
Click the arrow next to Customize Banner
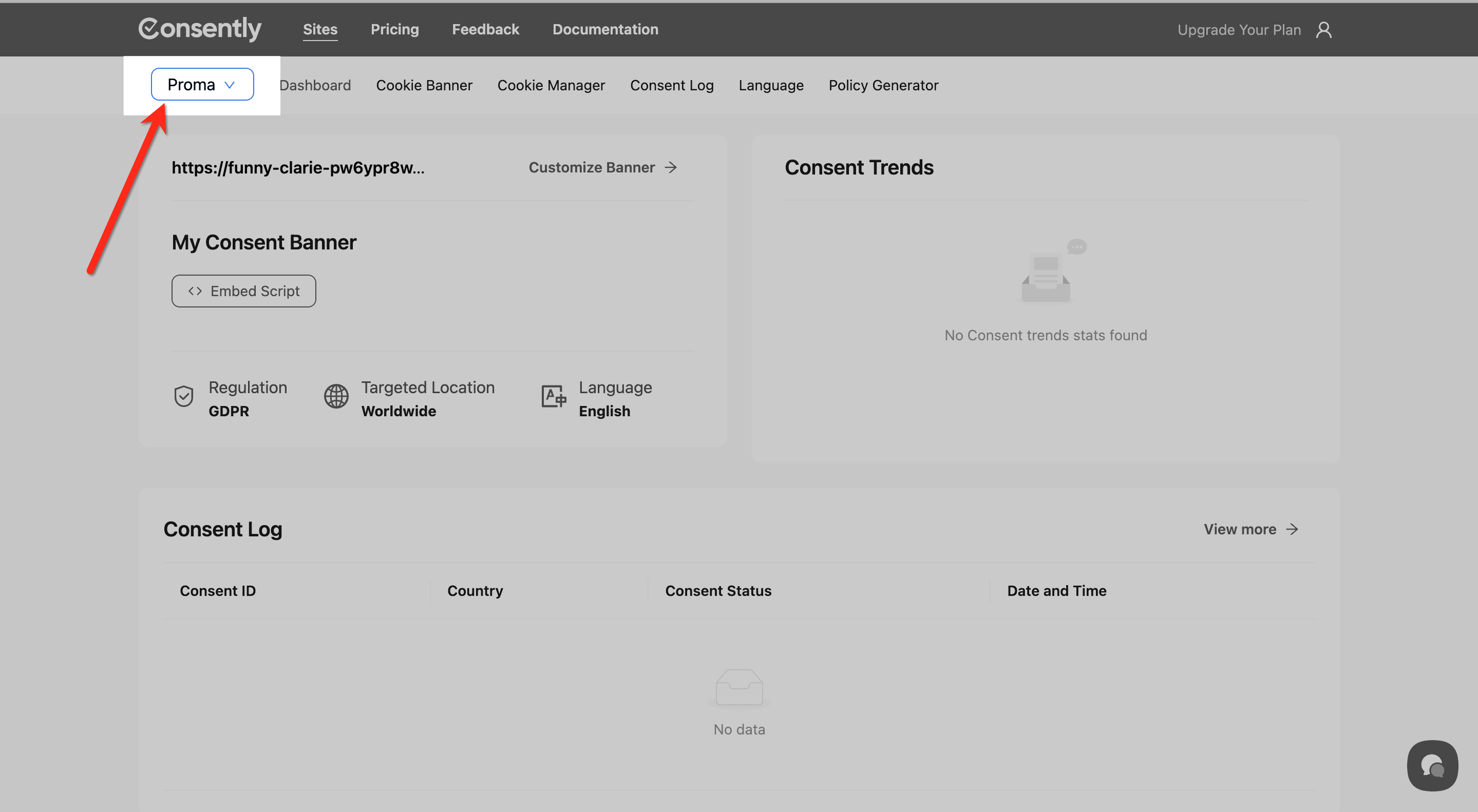tap(671, 167)
